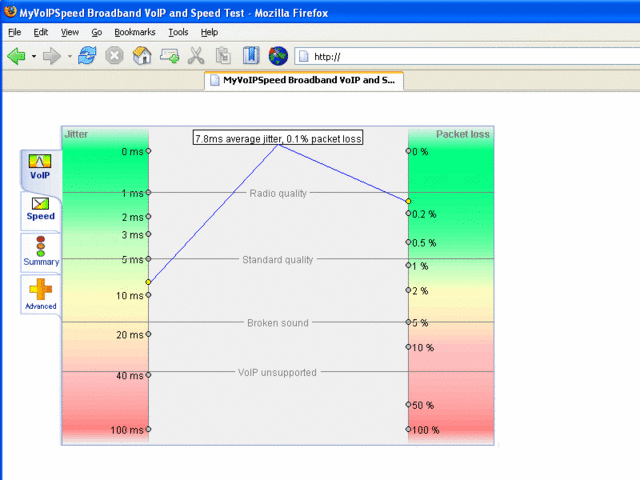Open the Edit menu

pos(40,32)
